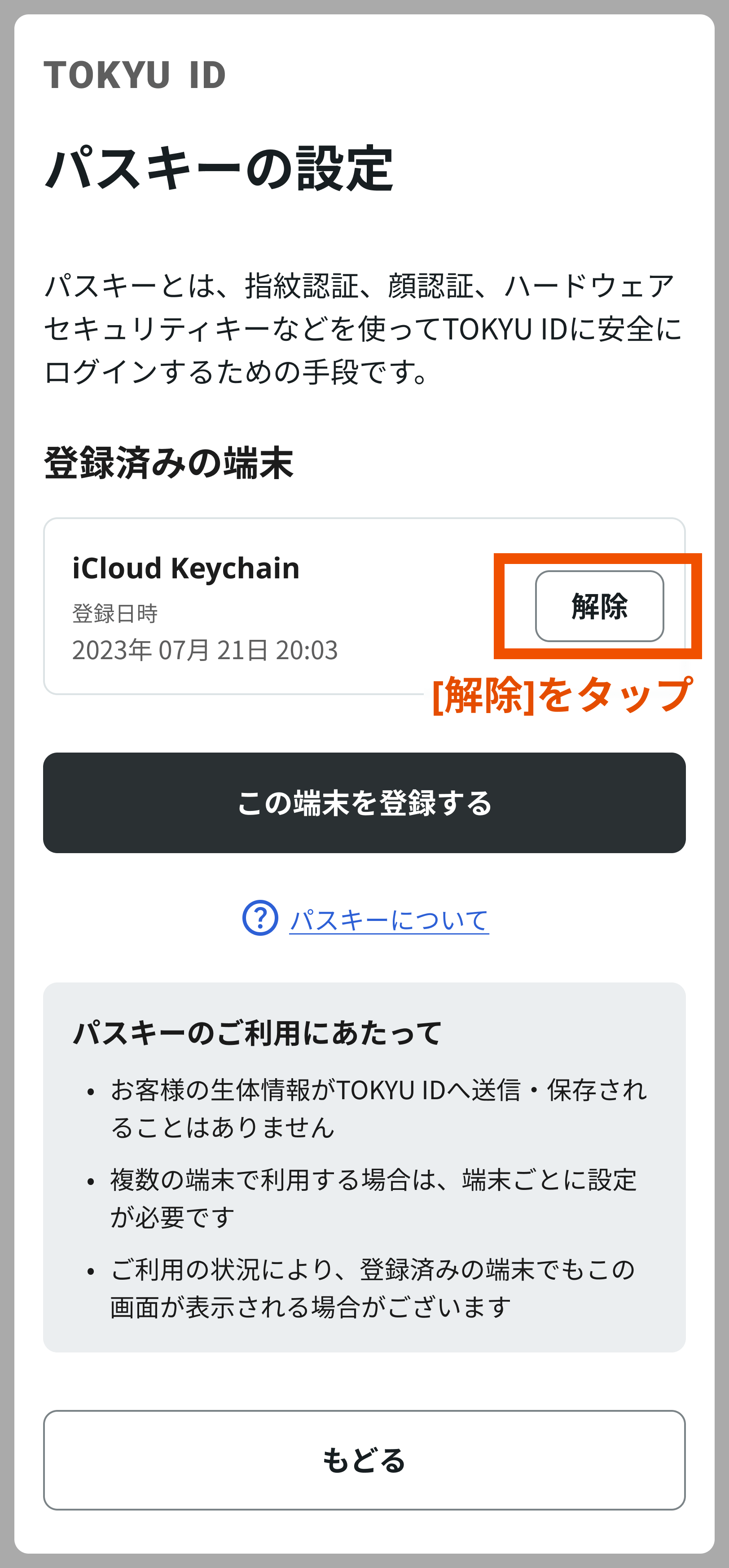Click the 登録済みの端末でも notice bullet
Screen dimensions: 729x1568
373,1288
